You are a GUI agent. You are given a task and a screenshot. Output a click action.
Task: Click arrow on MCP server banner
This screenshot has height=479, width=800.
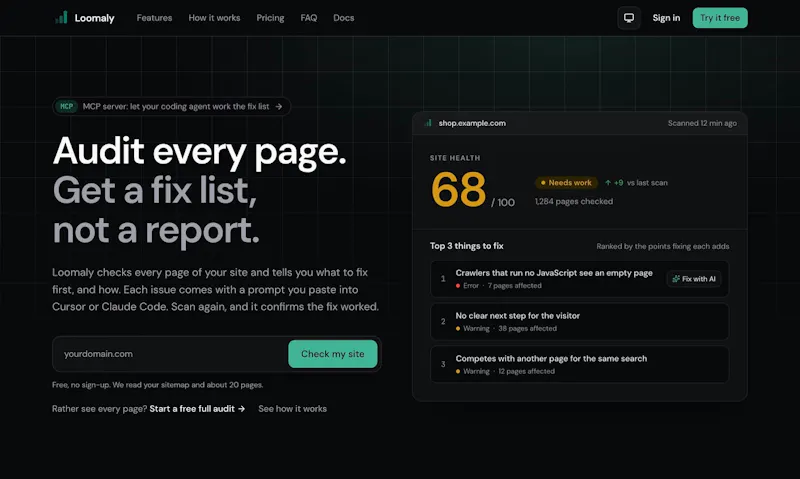point(279,106)
